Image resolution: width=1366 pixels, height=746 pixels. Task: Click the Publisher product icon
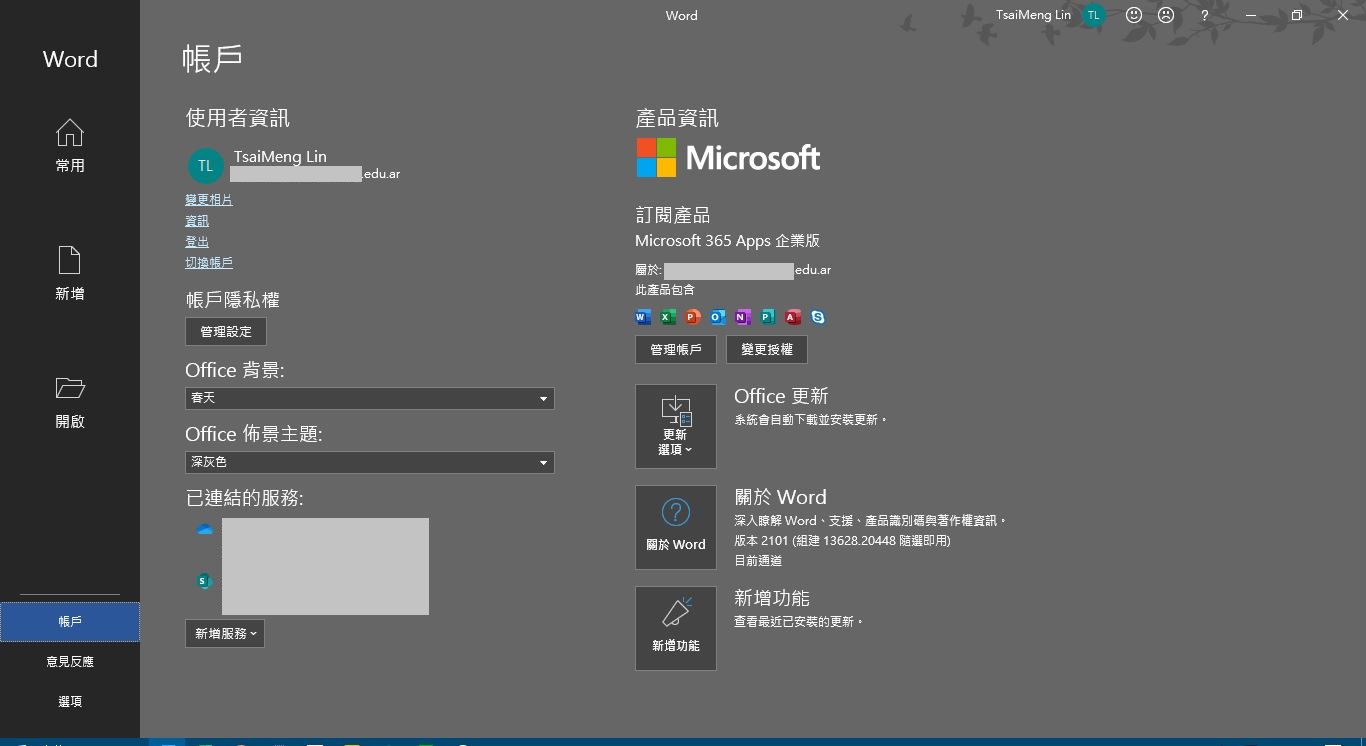coord(768,317)
